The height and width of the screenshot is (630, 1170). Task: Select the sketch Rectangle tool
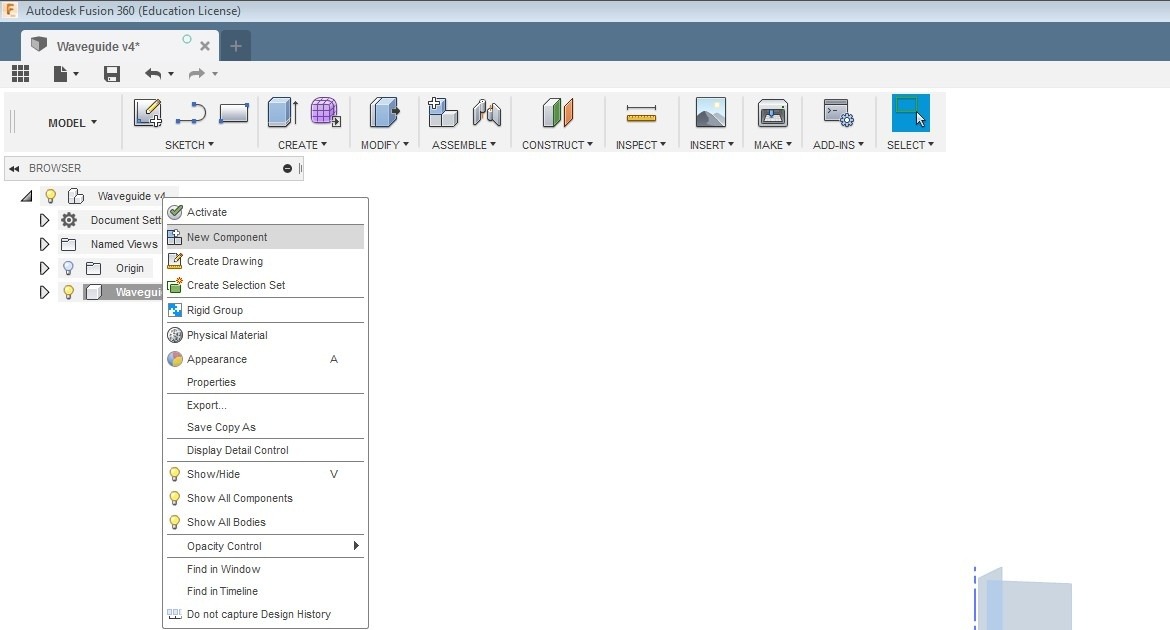tap(234, 113)
